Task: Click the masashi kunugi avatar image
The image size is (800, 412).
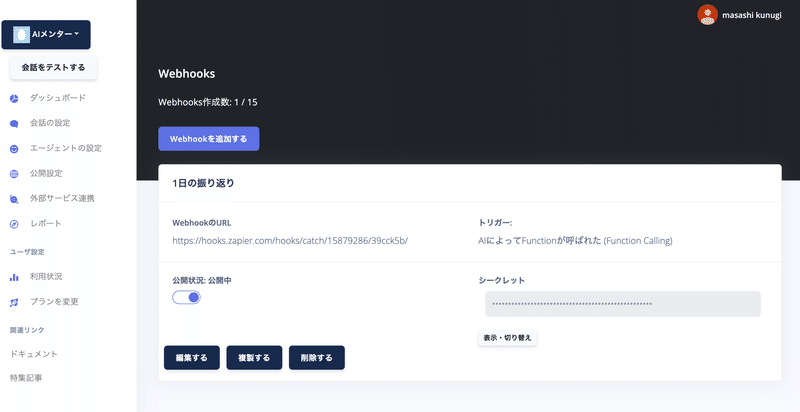Action: (708, 15)
